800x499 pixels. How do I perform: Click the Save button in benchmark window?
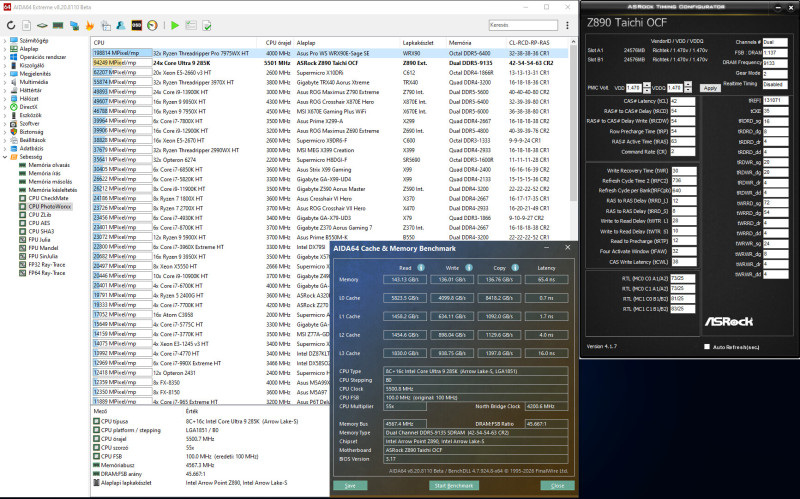point(350,484)
